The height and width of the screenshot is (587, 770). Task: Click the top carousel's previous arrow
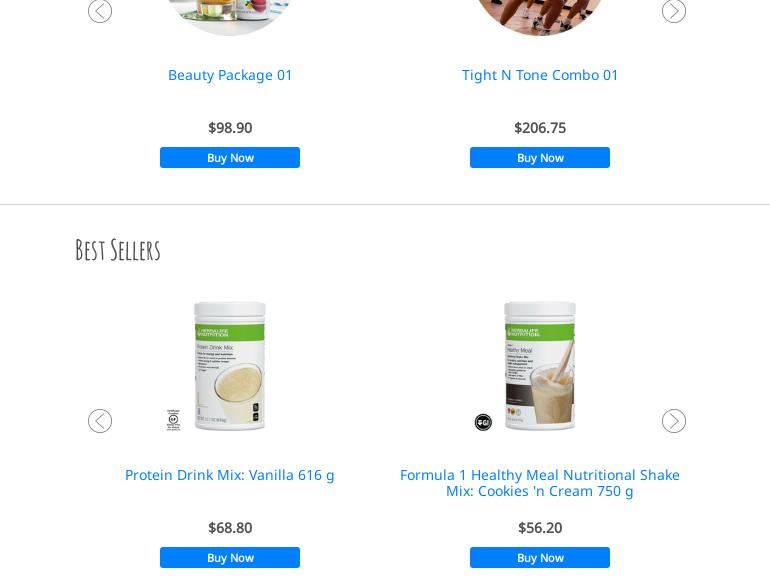click(x=100, y=11)
